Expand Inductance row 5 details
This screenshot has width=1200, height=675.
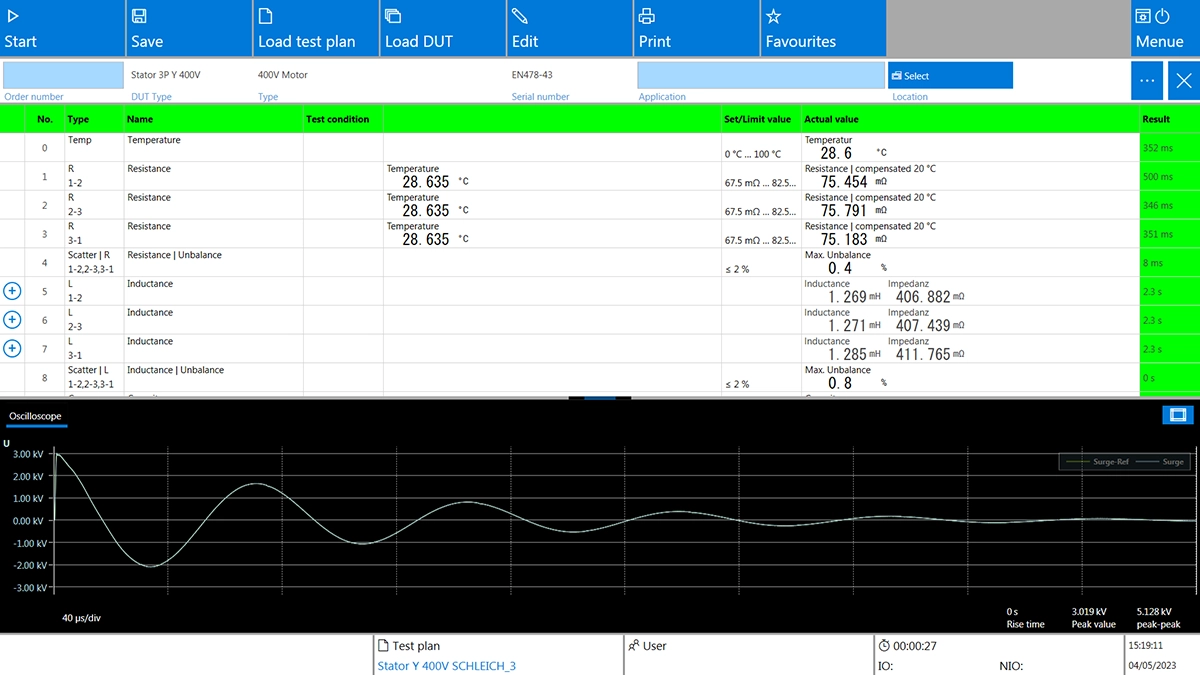(x=12, y=291)
